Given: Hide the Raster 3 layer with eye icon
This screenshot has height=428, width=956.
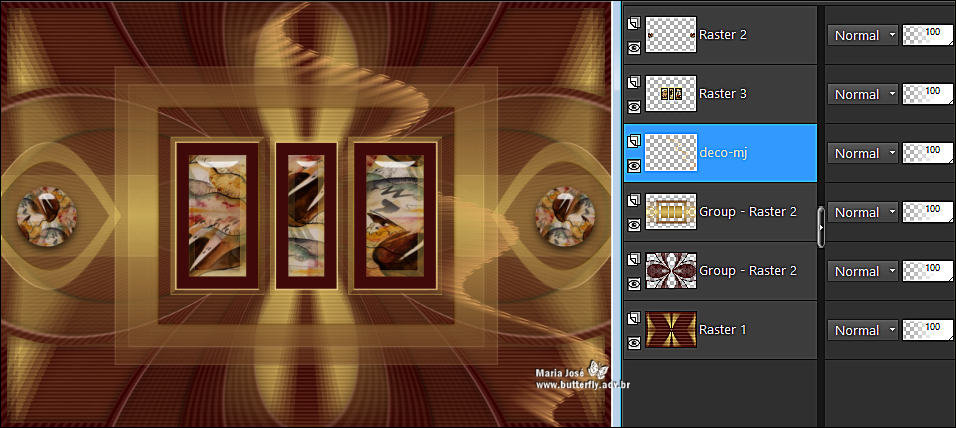Looking at the screenshot, I should coord(634,106).
